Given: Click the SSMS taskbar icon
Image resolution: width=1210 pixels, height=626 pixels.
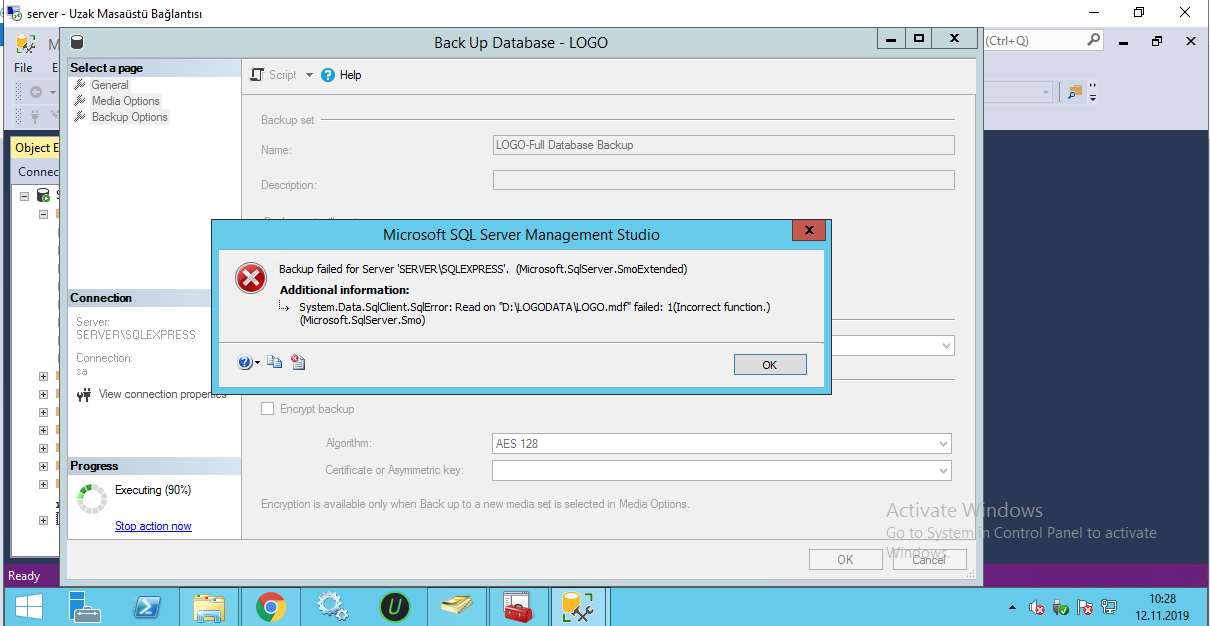Looking at the screenshot, I should 578,606.
